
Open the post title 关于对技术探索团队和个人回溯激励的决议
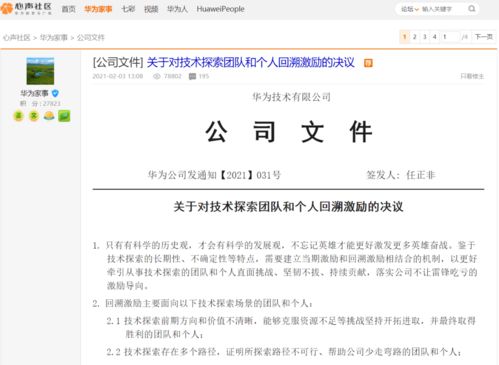point(251,62)
